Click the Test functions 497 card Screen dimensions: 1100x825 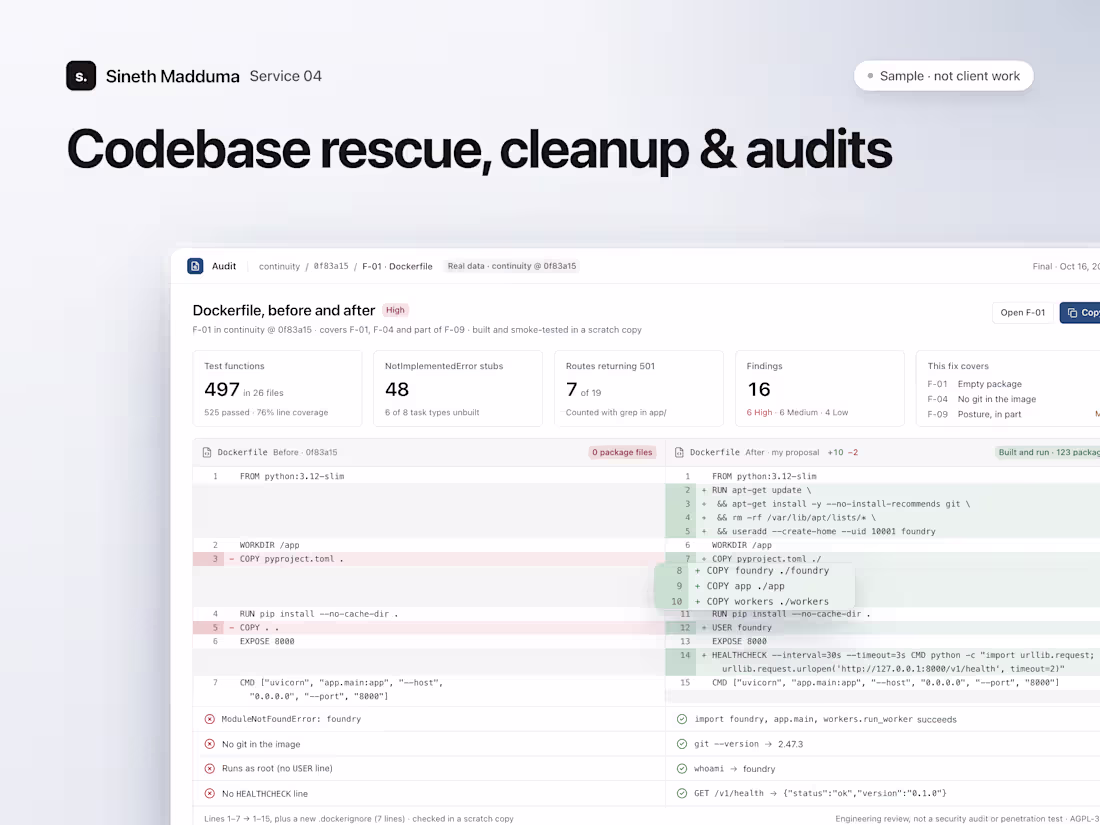click(x=278, y=389)
